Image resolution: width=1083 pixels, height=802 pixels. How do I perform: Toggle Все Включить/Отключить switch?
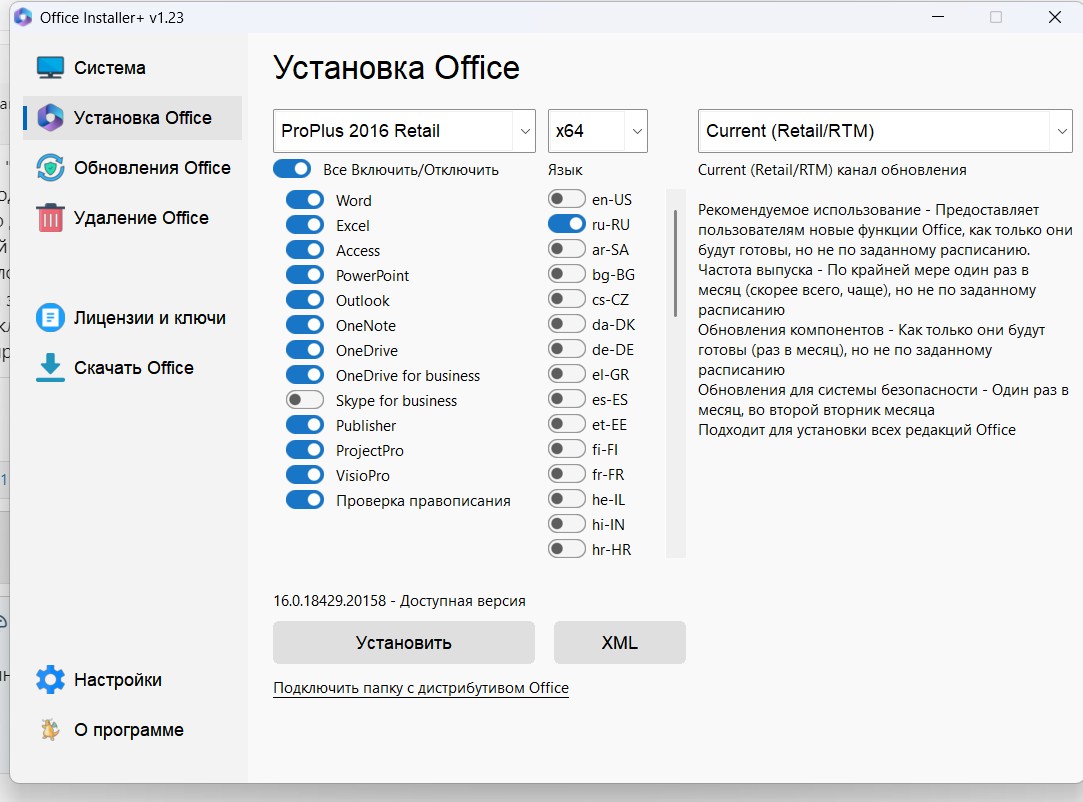(x=292, y=169)
